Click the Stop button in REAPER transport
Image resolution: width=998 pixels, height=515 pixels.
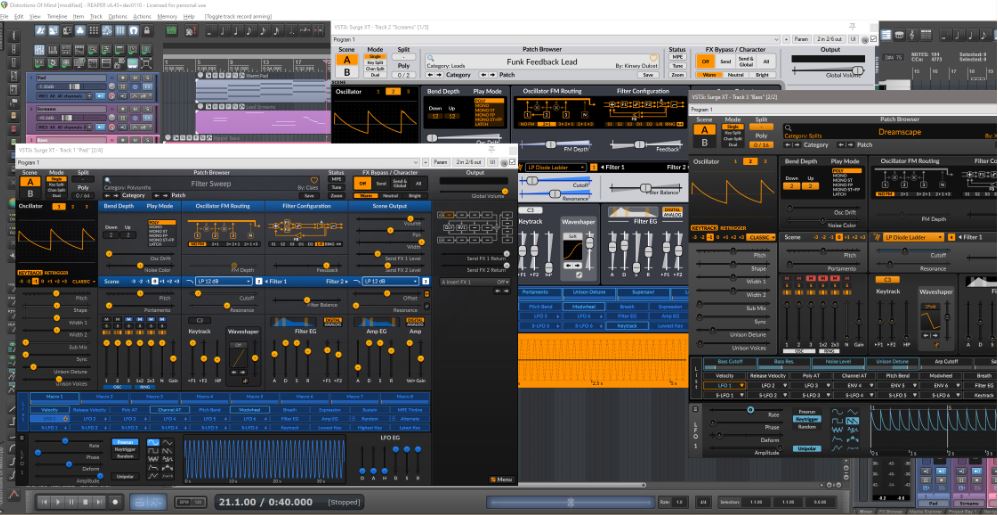(x=85, y=502)
